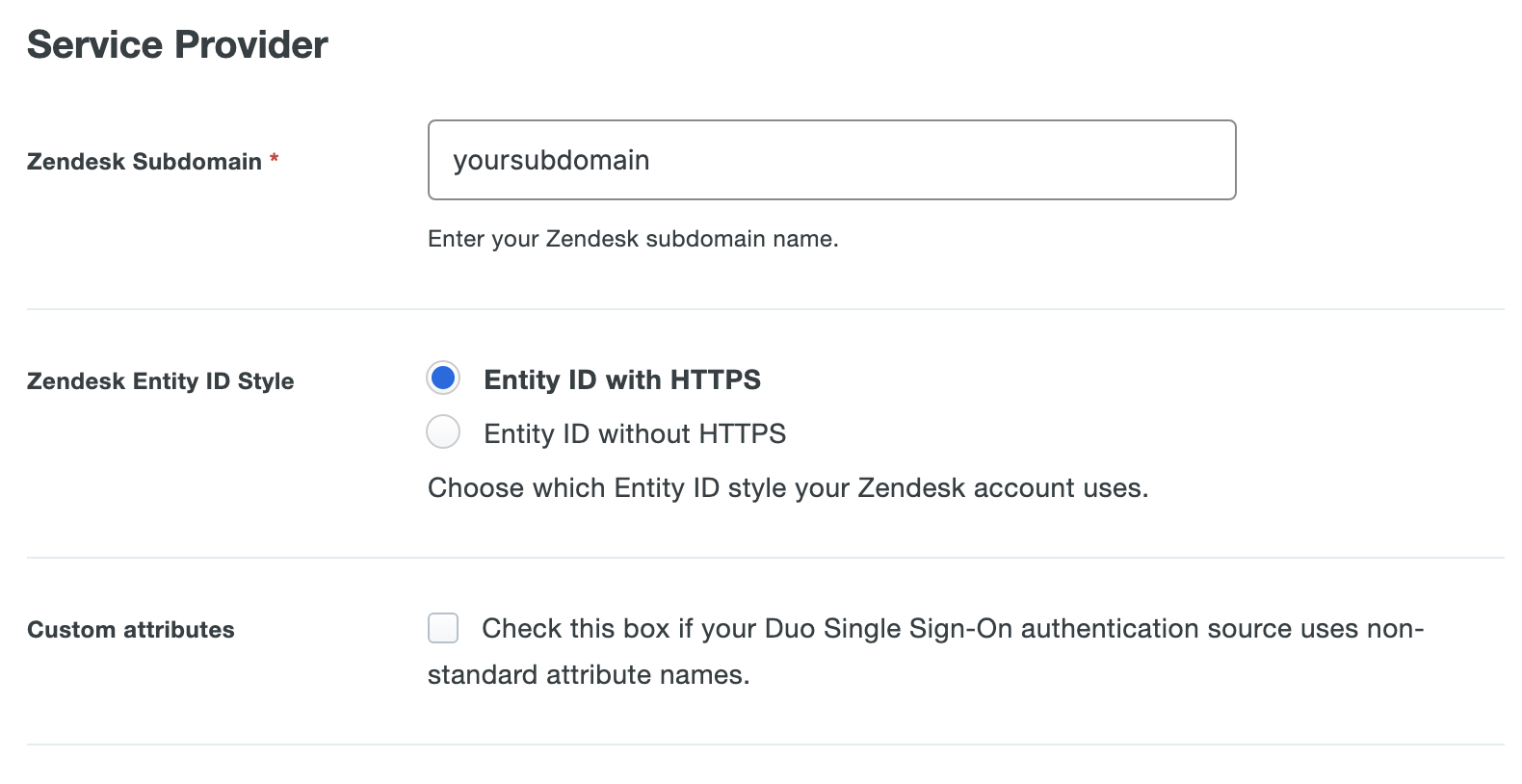Image resolution: width=1522 pixels, height=784 pixels.
Task: Click inside the Zendesk Subdomain text field
Action: pos(828,160)
